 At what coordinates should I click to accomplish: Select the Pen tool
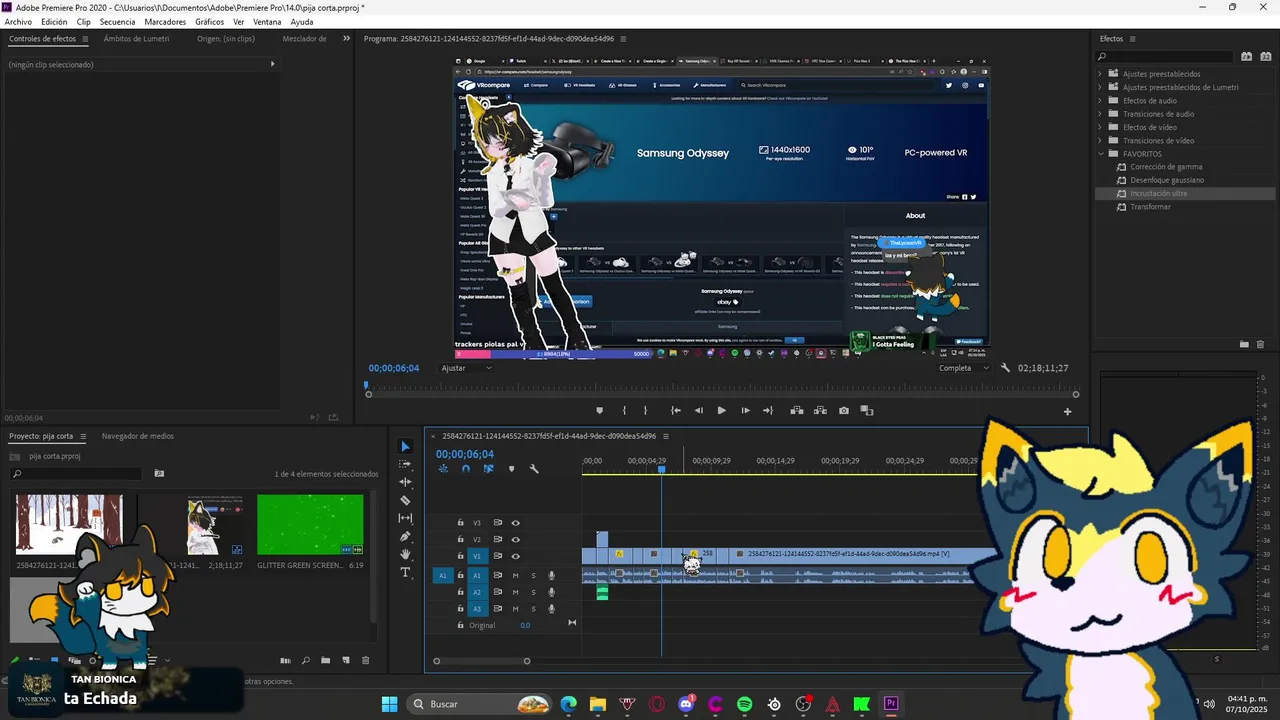[405, 536]
